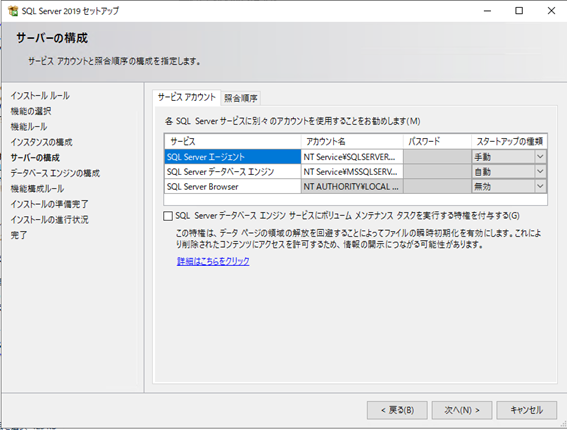567x430 pixels.
Task: Select 完了 step in sidebar
Action: 18,235
